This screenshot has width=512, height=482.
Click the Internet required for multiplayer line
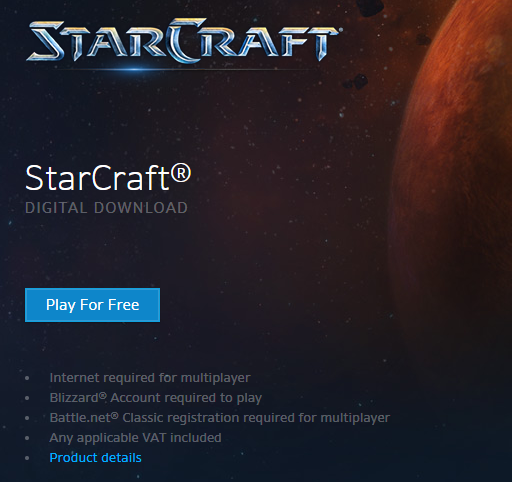tap(150, 378)
